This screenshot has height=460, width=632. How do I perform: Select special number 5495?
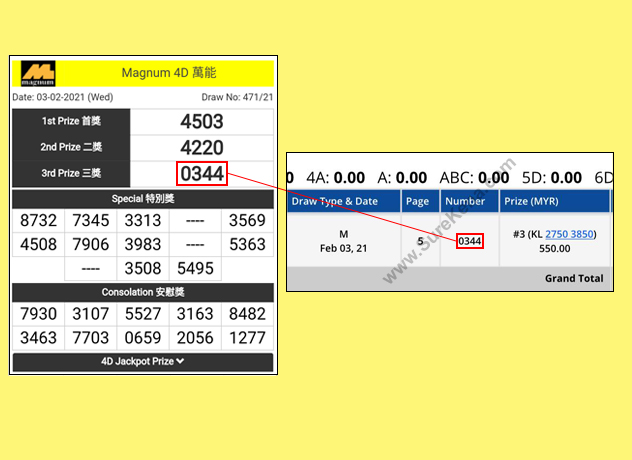[x=195, y=268]
